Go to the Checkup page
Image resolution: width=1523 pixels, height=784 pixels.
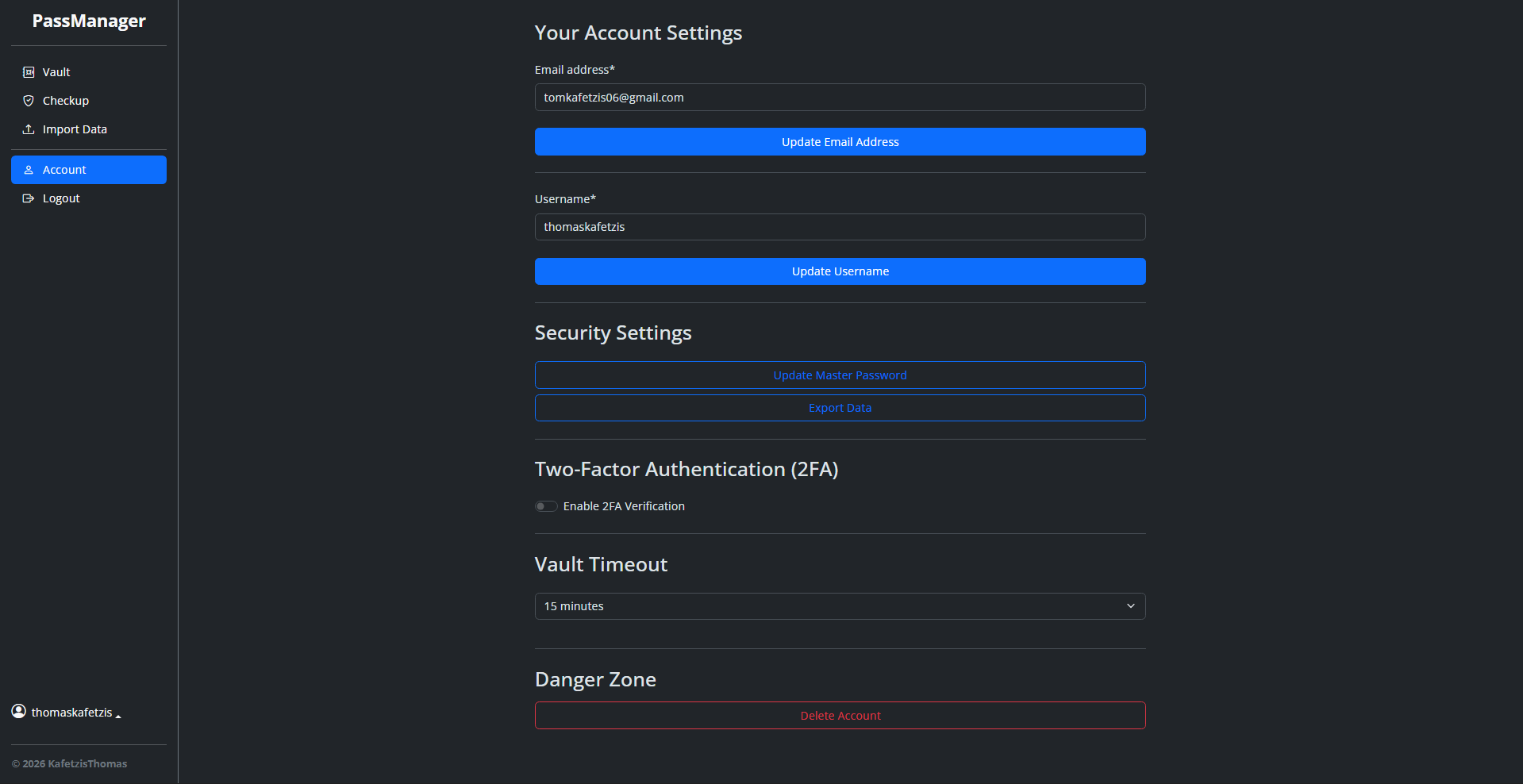89,101
